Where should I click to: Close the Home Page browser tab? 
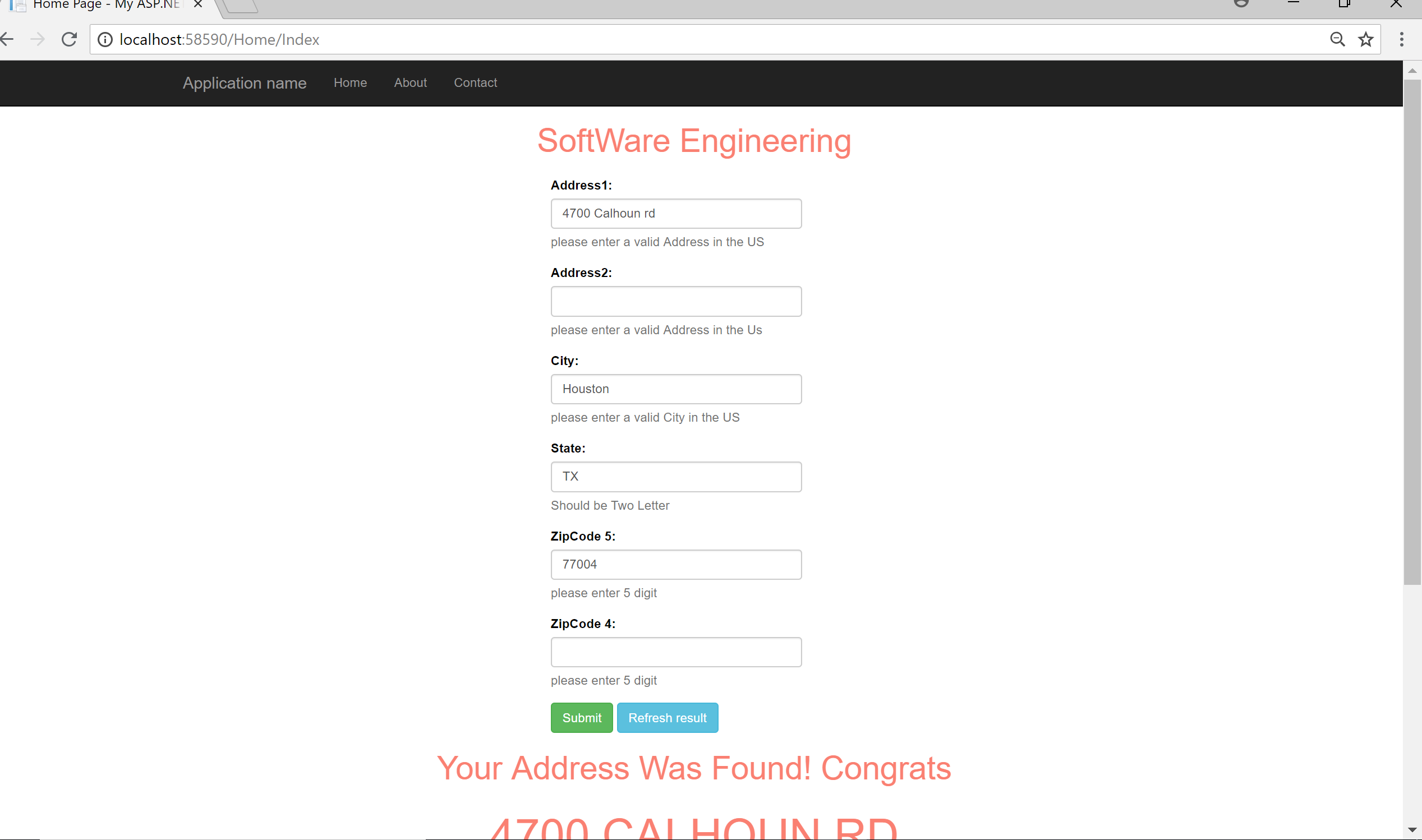point(197,4)
